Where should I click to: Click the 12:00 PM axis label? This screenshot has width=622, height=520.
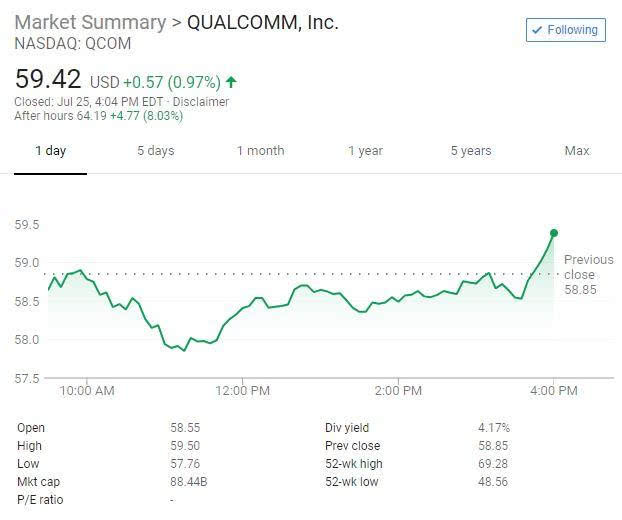click(x=242, y=391)
